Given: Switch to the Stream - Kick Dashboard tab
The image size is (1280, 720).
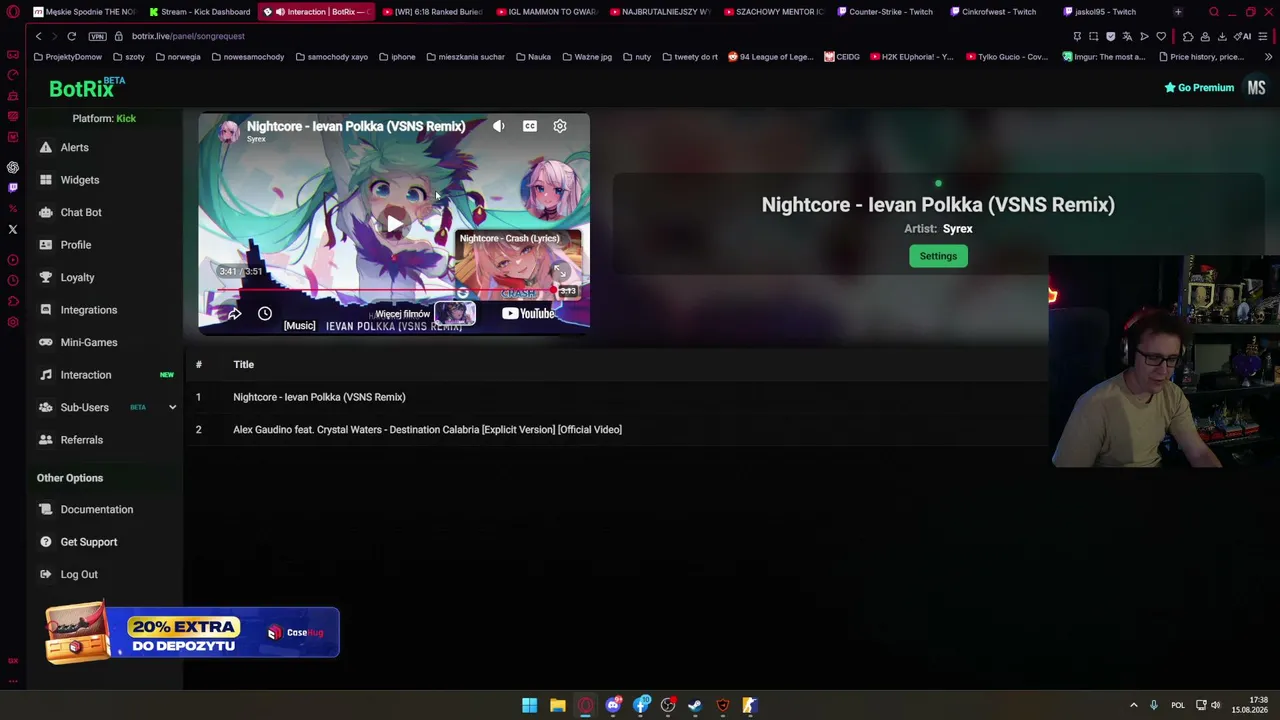Looking at the screenshot, I should pyautogui.click(x=199, y=12).
